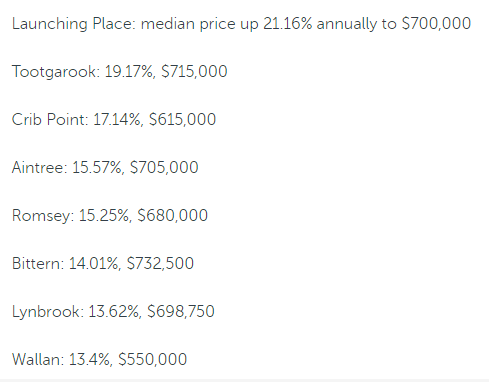Click the Wallan suburb entry

tap(99, 359)
